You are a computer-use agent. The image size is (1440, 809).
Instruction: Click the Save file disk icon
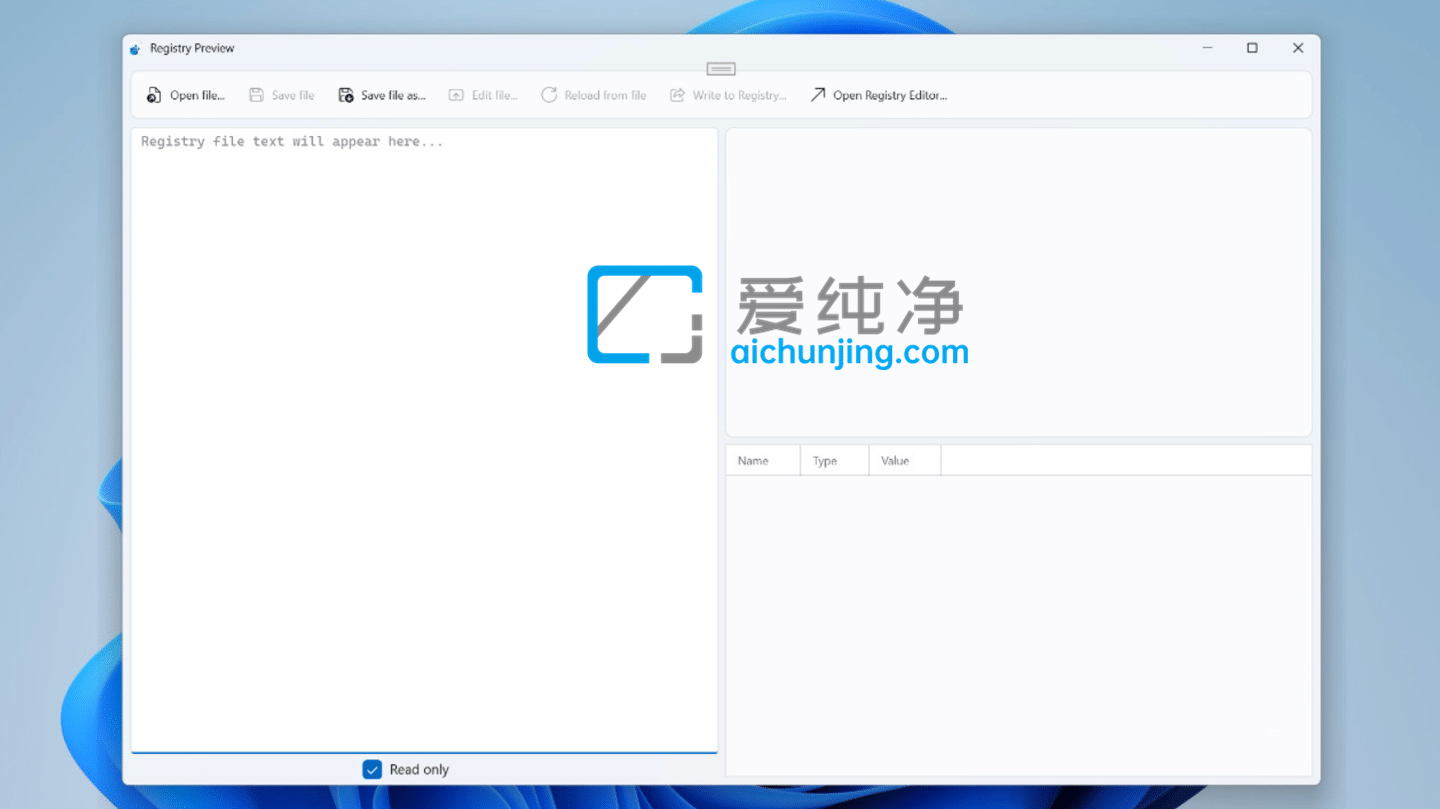[x=256, y=95]
